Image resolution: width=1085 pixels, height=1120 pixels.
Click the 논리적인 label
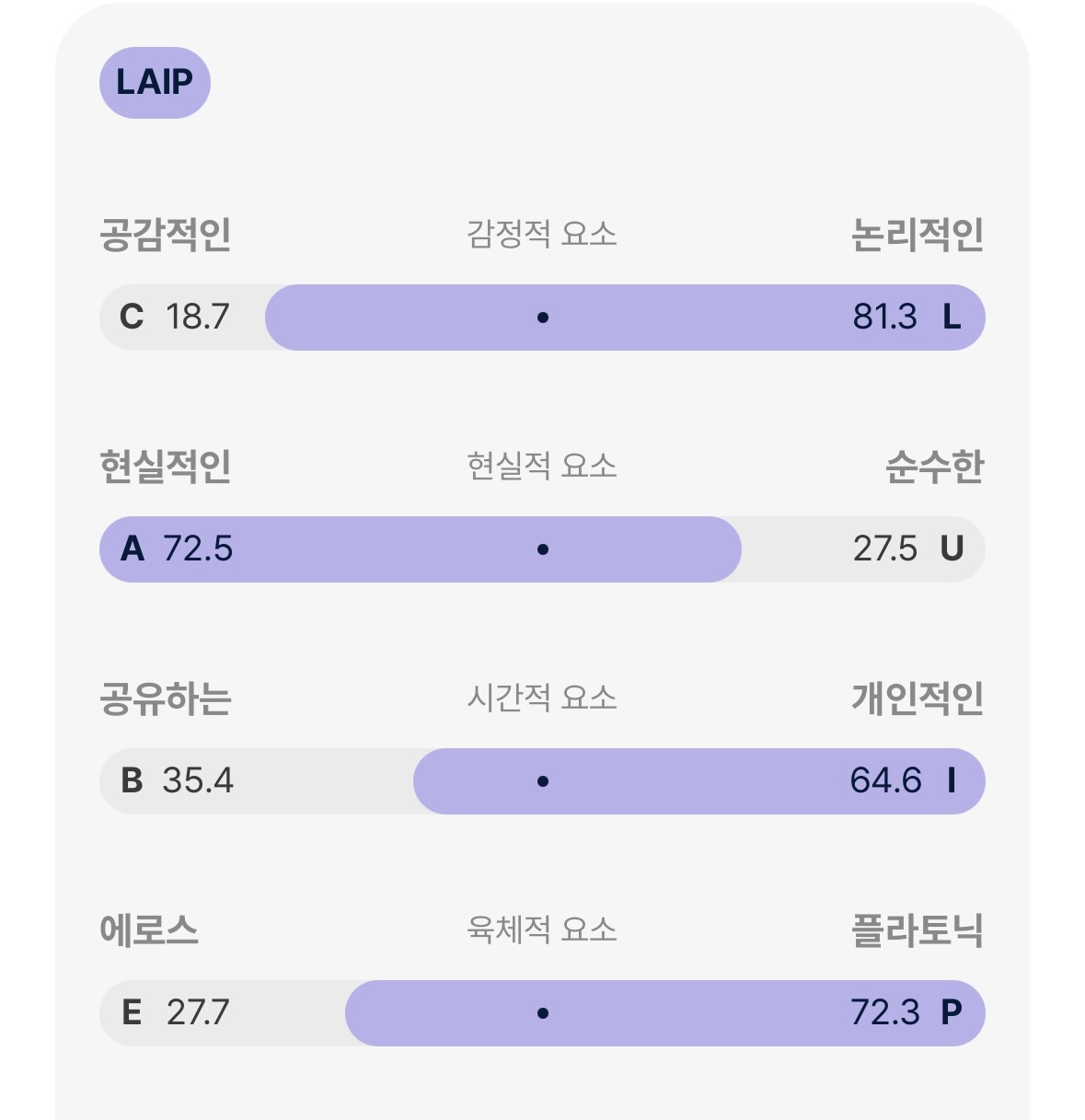[x=918, y=235]
